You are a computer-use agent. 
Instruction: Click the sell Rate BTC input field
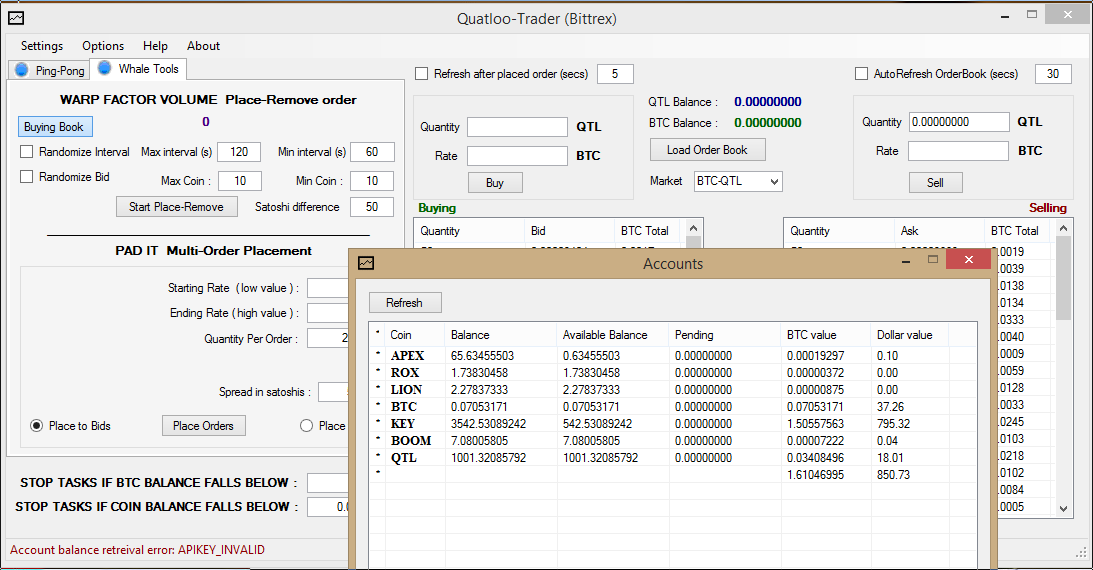(x=958, y=151)
